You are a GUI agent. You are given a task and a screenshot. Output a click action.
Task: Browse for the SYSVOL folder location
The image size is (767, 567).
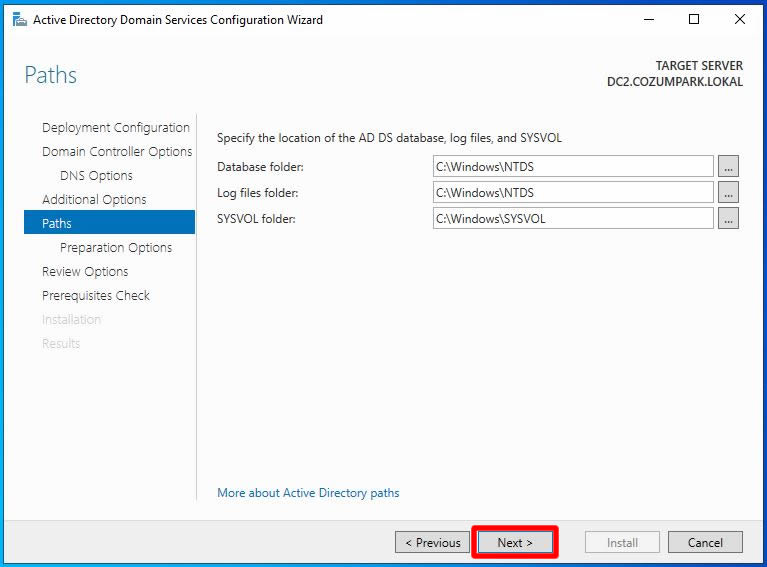[x=728, y=219]
